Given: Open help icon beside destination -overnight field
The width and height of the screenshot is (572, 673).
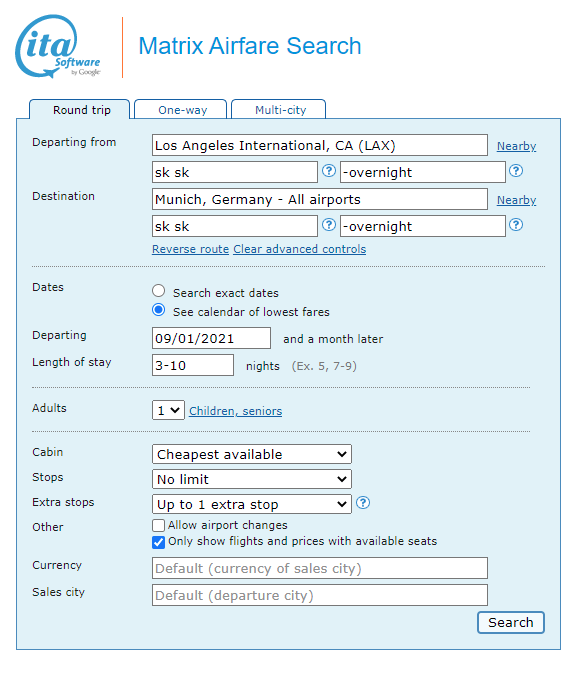Looking at the screenshot, I should pos(516,225).
